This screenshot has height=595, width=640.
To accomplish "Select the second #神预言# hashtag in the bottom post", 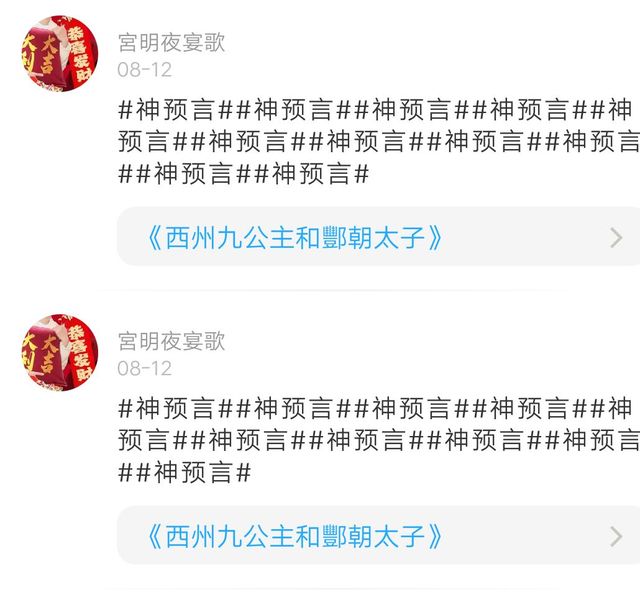I will pos(293,409).
